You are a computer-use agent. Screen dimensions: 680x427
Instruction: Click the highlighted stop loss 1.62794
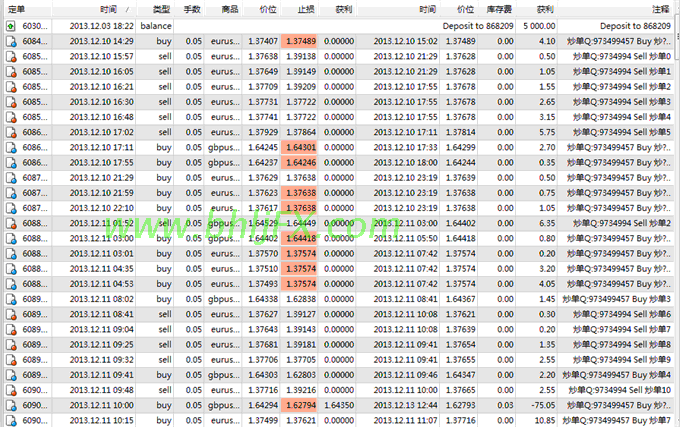[299, 405]
